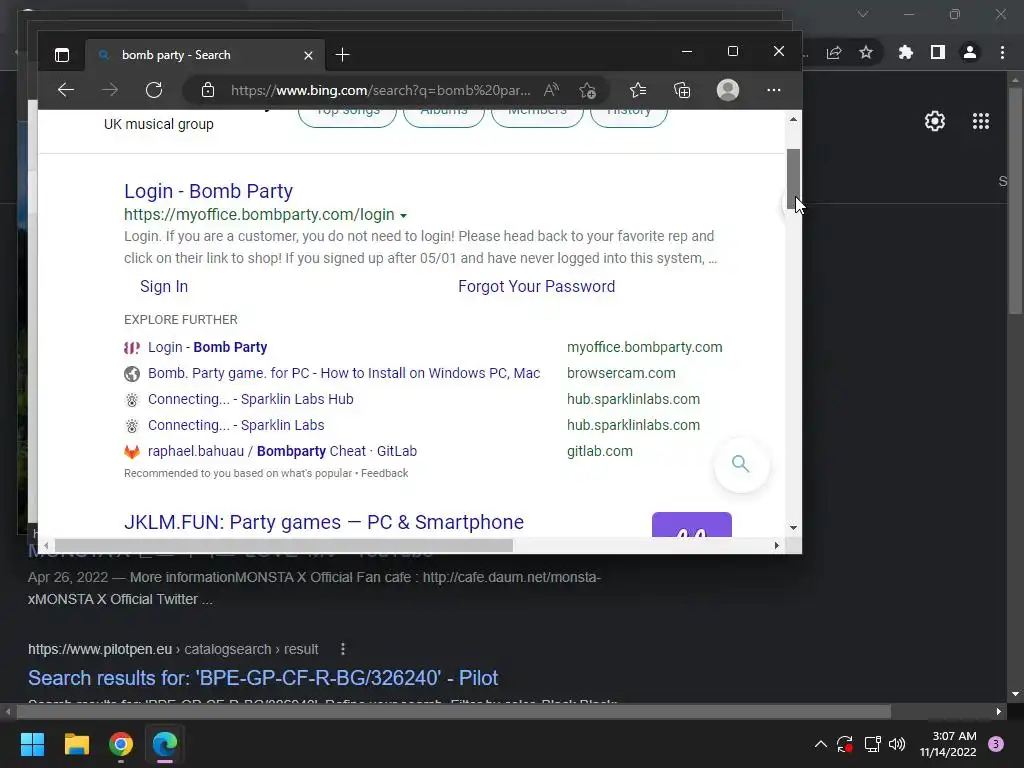Image resolution: width=1024 pixels, height=768 pixels.
Task: Open the Edge tab actions menu icon
Action: (62, 55)
